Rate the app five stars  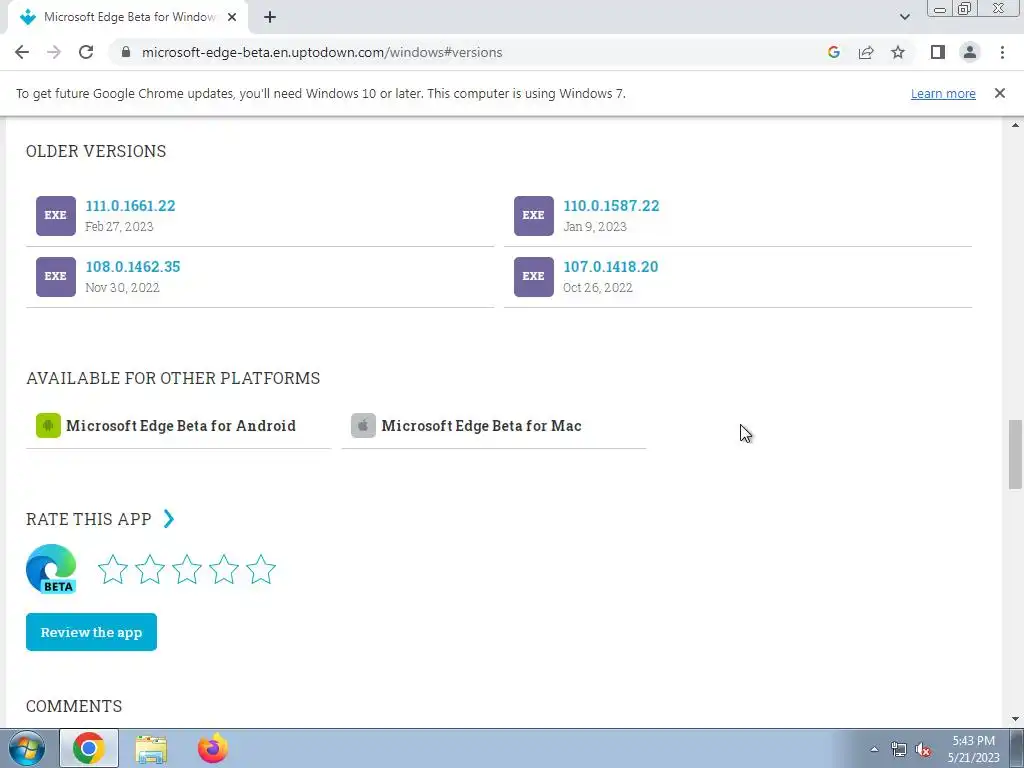point(261,569)
